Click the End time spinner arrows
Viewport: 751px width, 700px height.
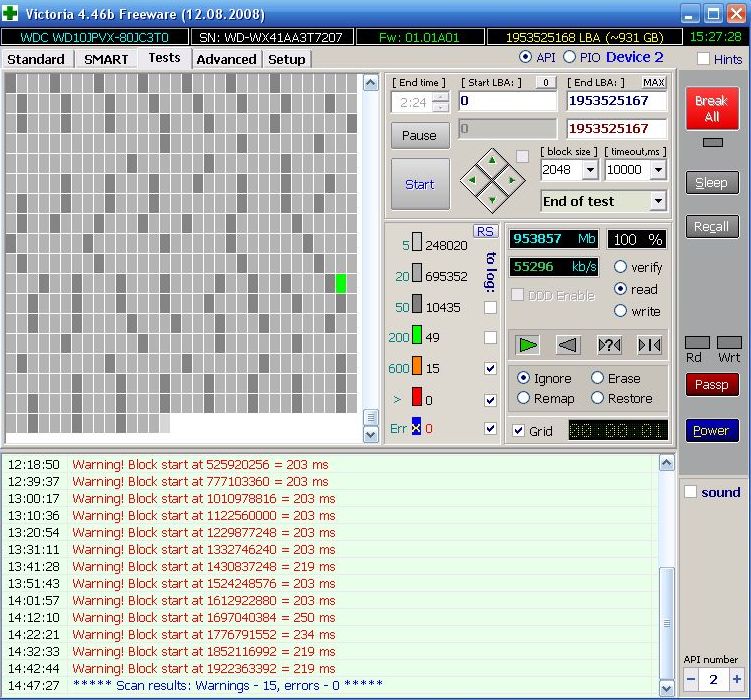pyautogui.click(x=440, y=102)
